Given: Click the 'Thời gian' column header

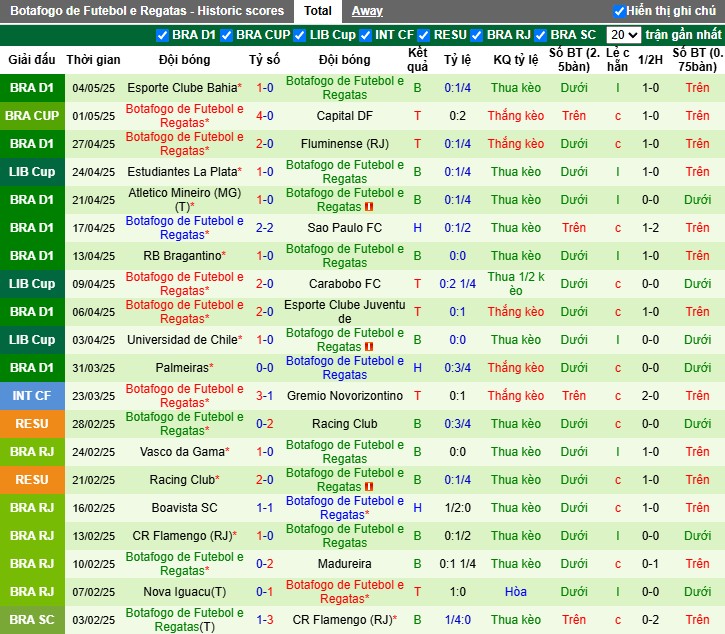Looking at the screenshot, I should (x=93, y=60).
